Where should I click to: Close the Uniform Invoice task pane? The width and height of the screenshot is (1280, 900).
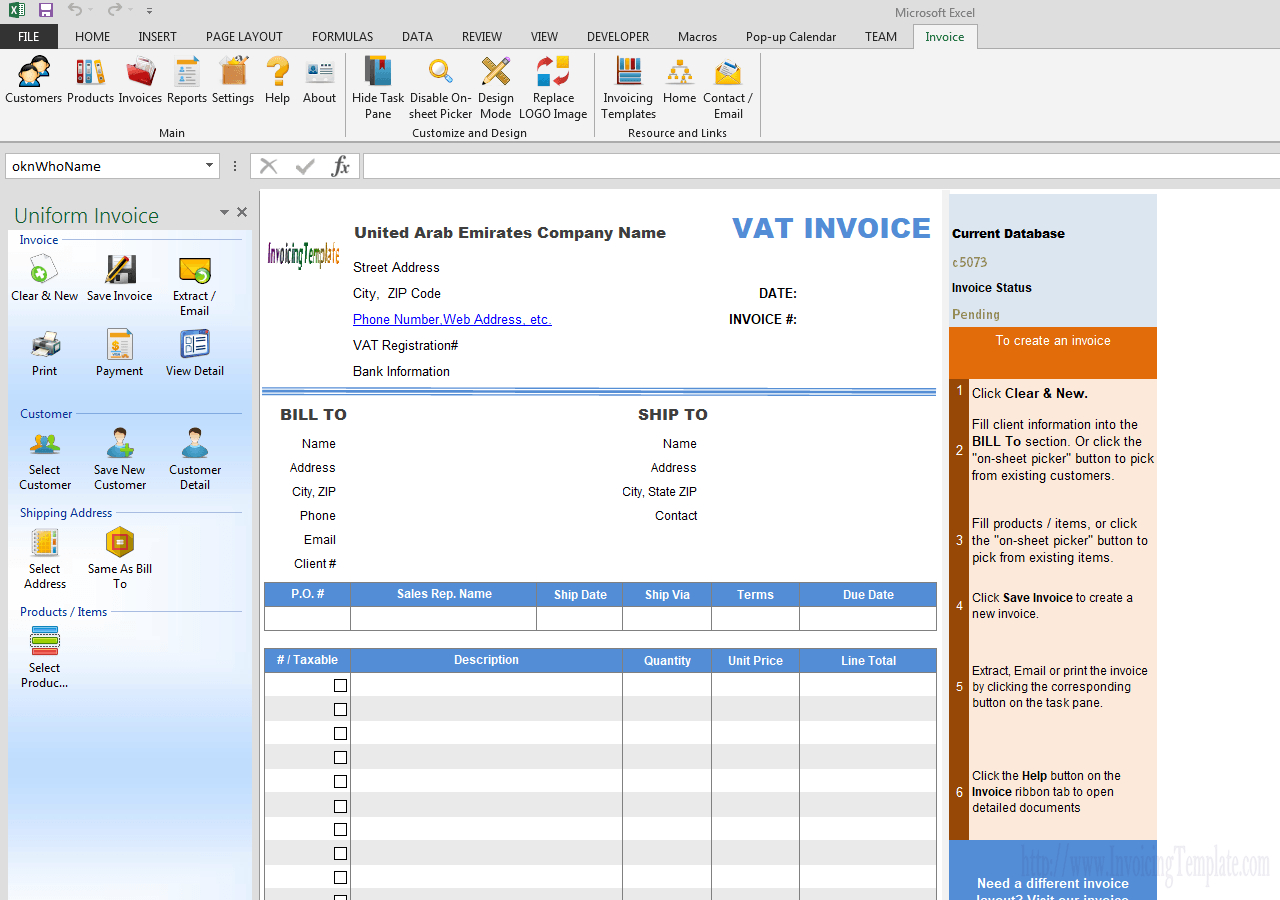(241, 212)
